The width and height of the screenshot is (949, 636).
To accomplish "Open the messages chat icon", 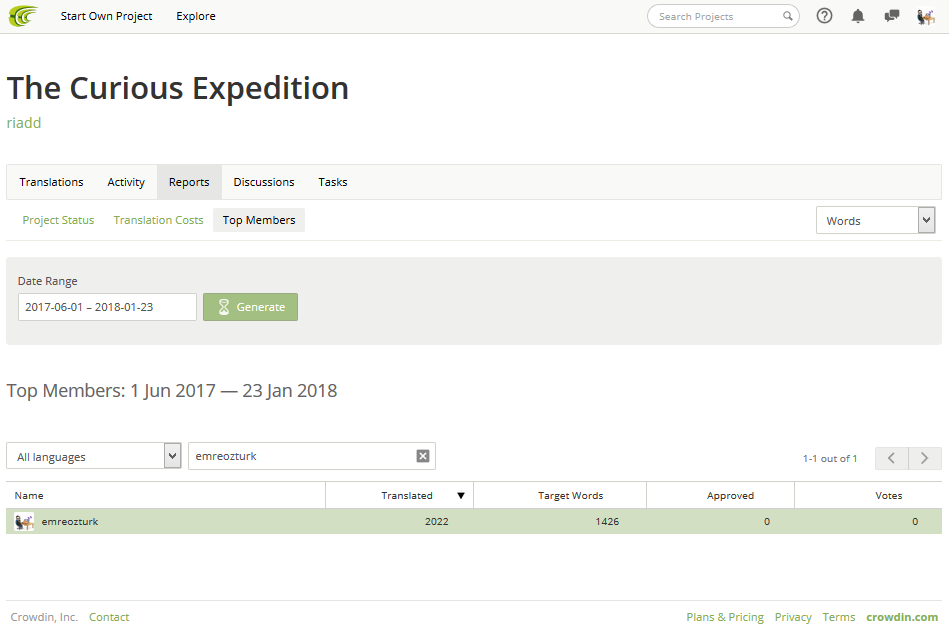I will 892,16.
